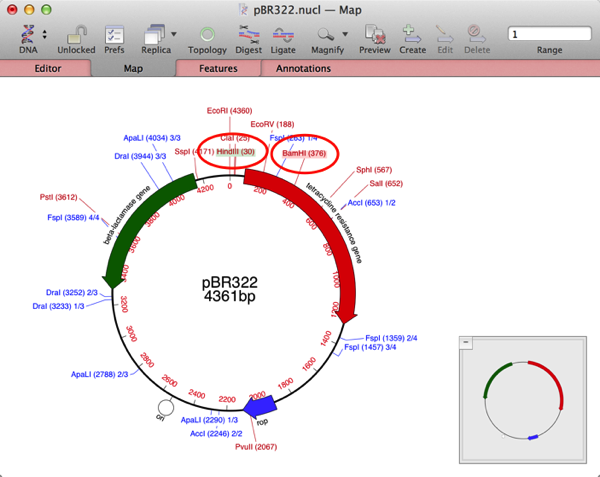The height and width of the screenshot is (477, 600).
Task: Go to the Annotations tab
Action: coord(303,69)
